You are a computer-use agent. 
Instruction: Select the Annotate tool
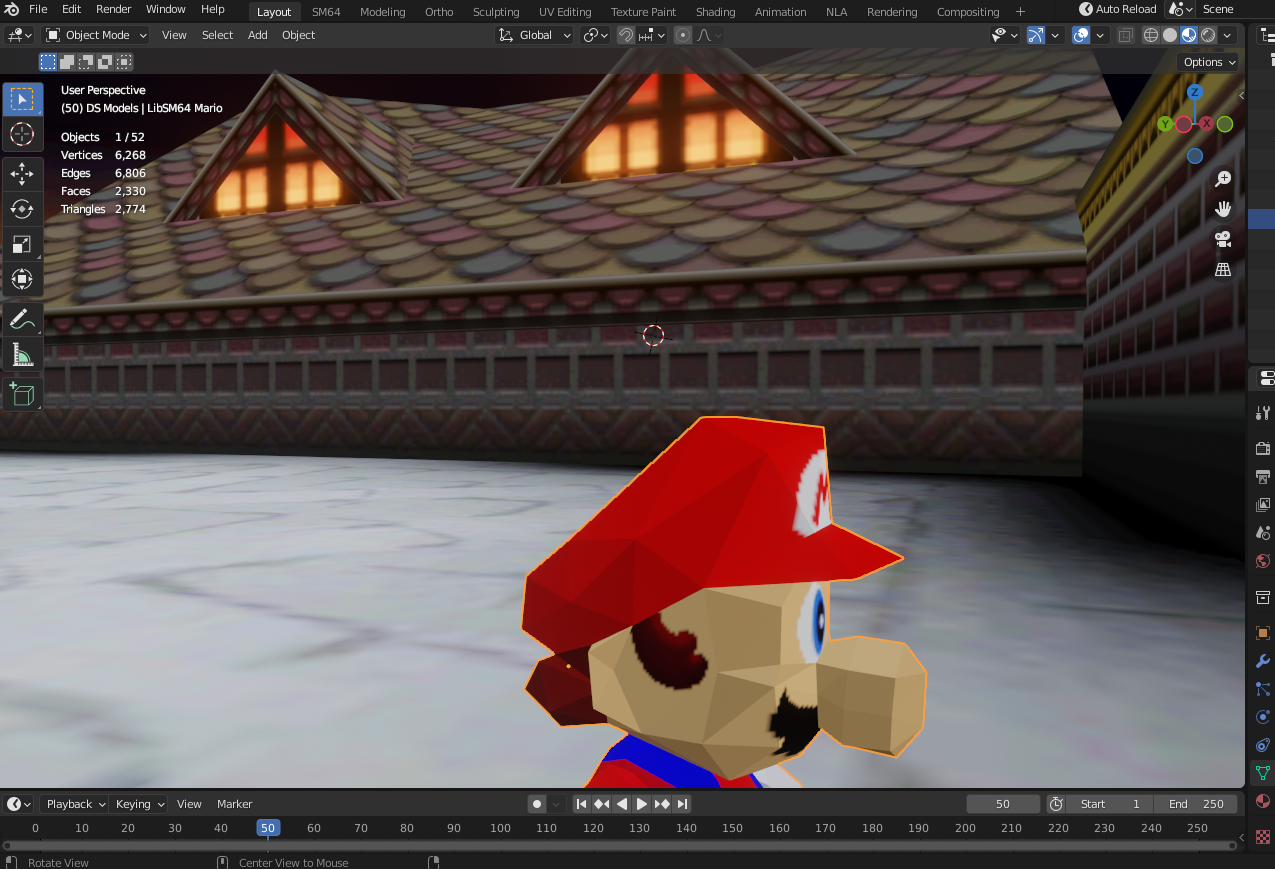[22, 318]
